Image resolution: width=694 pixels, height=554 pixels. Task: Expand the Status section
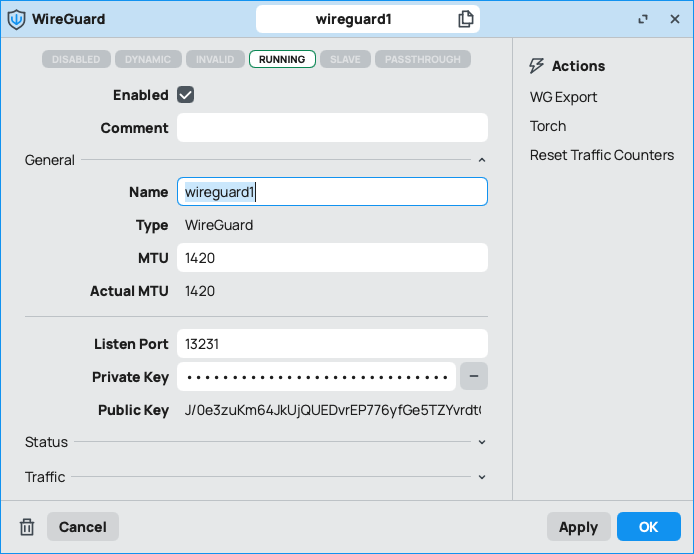[482, 442]
